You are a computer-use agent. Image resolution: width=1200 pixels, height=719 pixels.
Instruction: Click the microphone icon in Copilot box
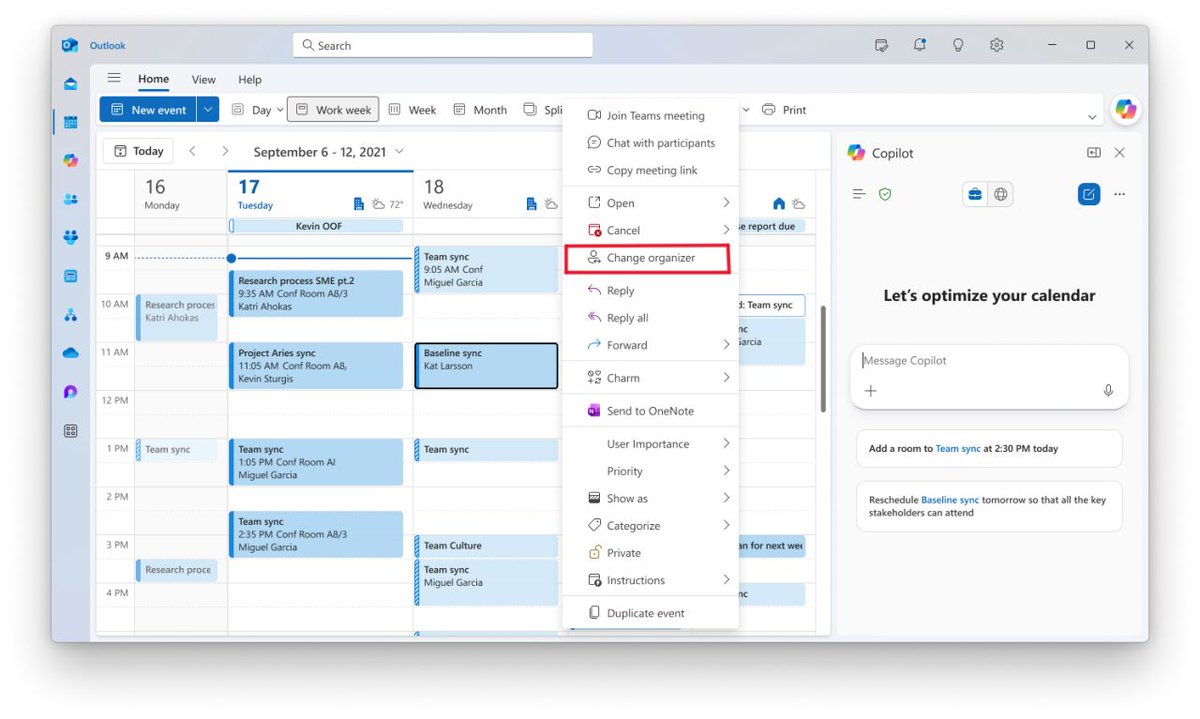[1108, 391]
